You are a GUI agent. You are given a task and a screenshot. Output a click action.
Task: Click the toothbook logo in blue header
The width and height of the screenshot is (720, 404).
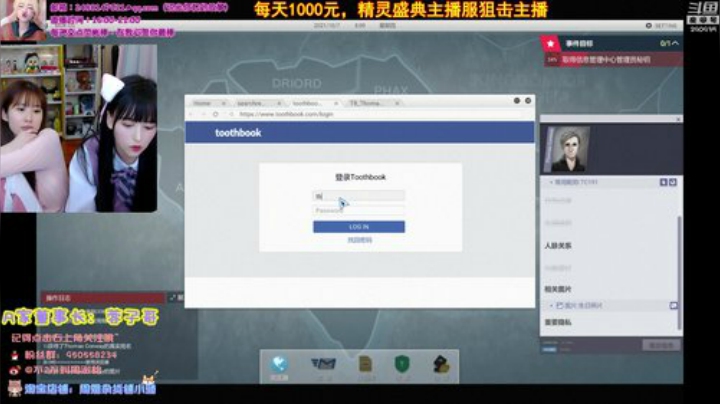pos(238,133)
